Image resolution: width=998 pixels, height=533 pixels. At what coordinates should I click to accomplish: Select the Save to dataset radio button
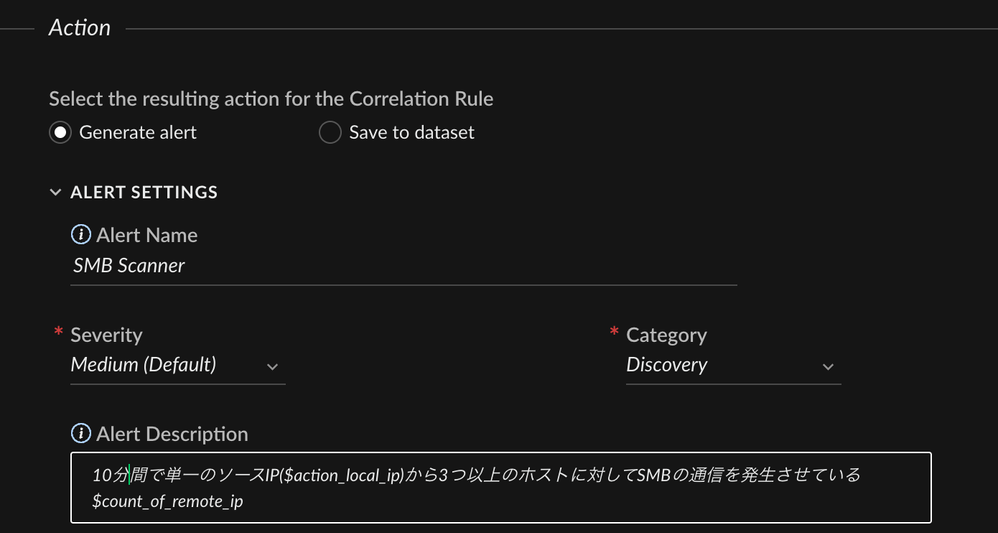[x=330, y=132]
